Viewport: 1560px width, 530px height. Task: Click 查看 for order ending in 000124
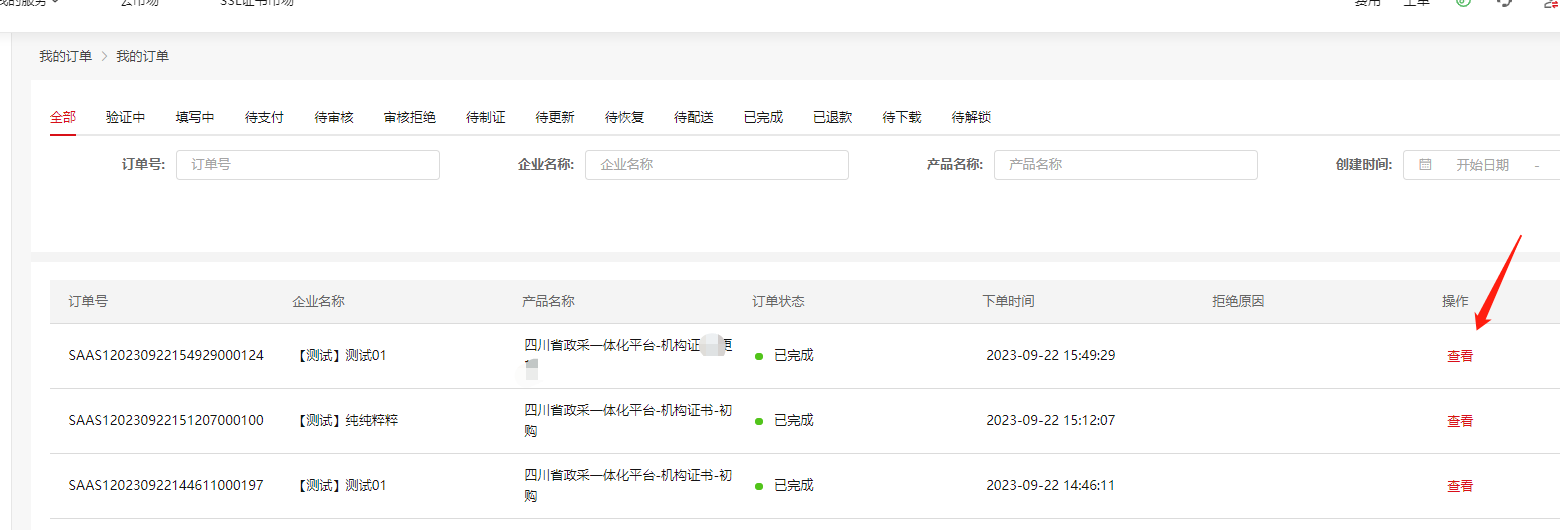pyautogui.click(x=1459, y=356)
